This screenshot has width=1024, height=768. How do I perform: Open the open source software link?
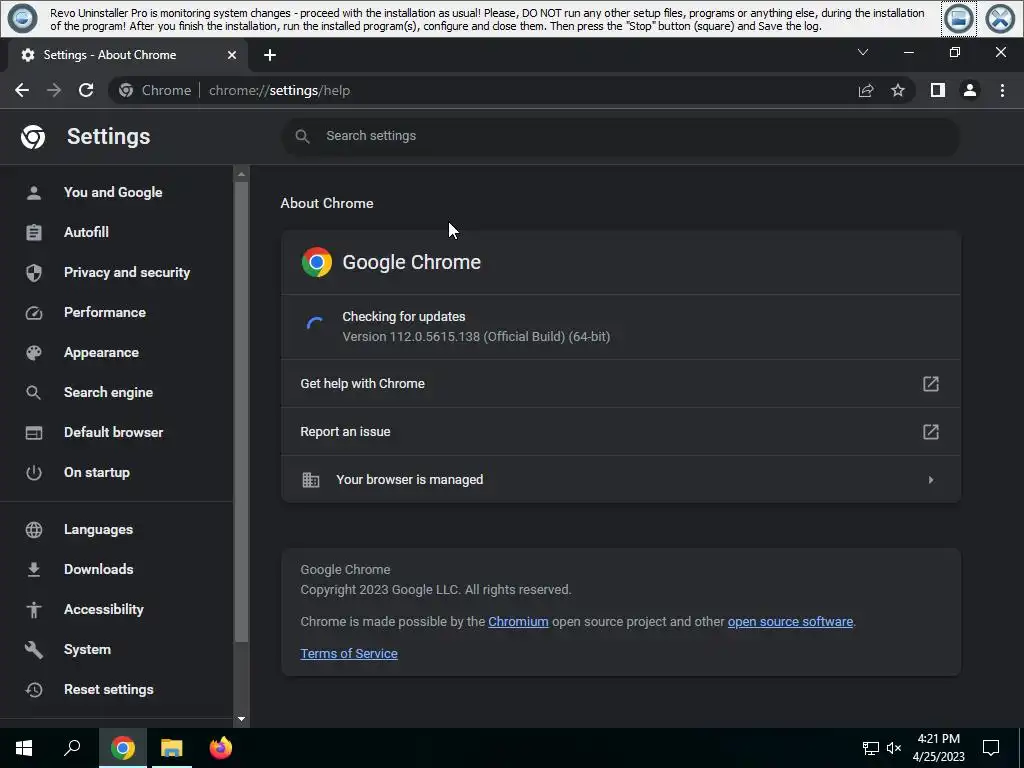pyautogui.click(x=790, y=622)
